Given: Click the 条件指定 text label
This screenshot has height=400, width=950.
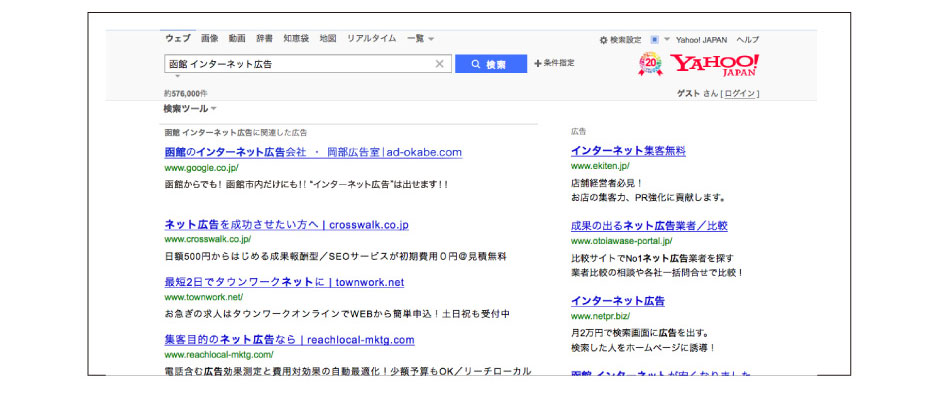Looking at the screenshot, I should [559, 63].
